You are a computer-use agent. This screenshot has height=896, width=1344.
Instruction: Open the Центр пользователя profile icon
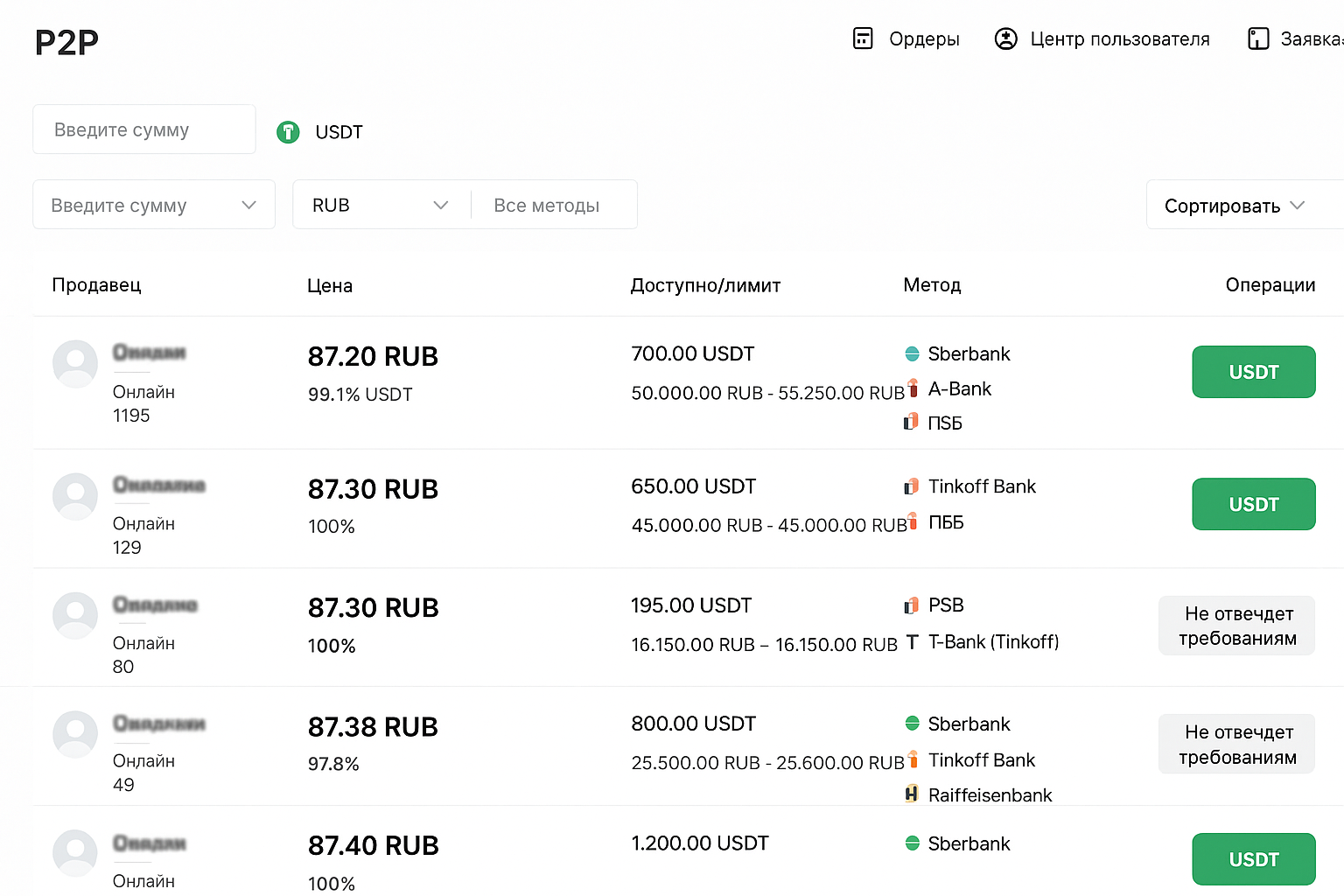point(1006,38)
